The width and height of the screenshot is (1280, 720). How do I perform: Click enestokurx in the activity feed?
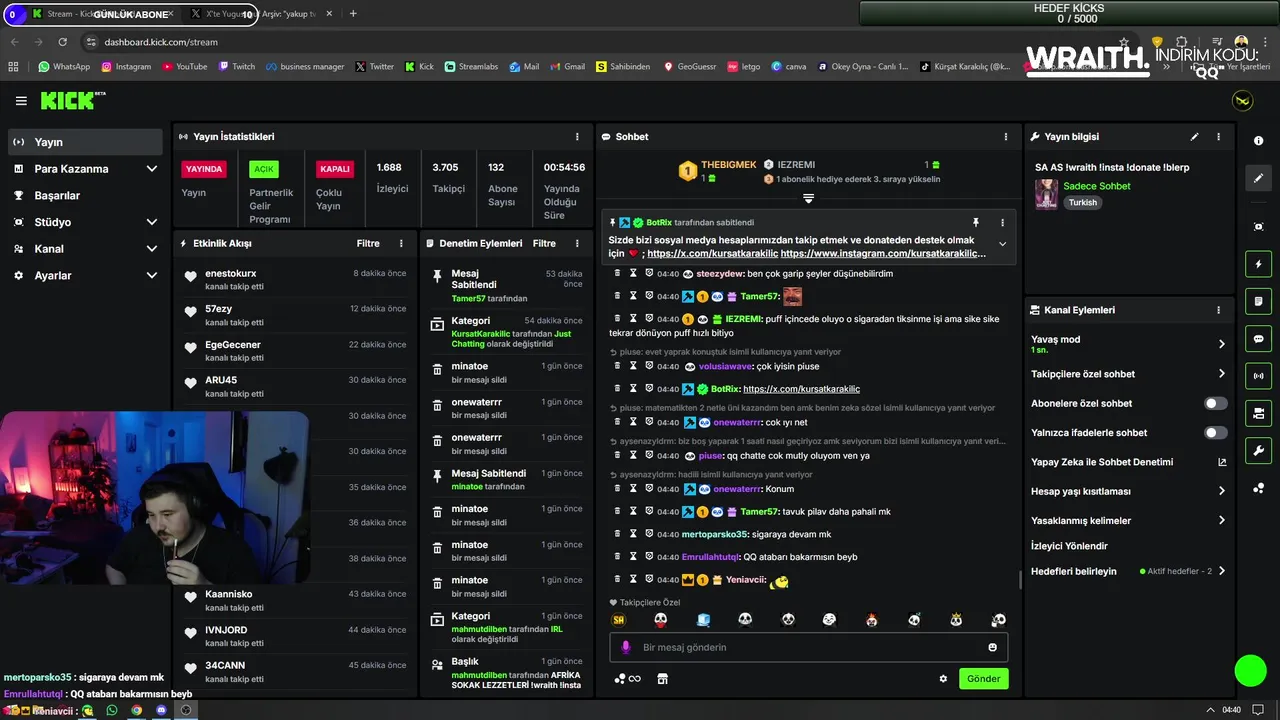(x=231, y=273)
